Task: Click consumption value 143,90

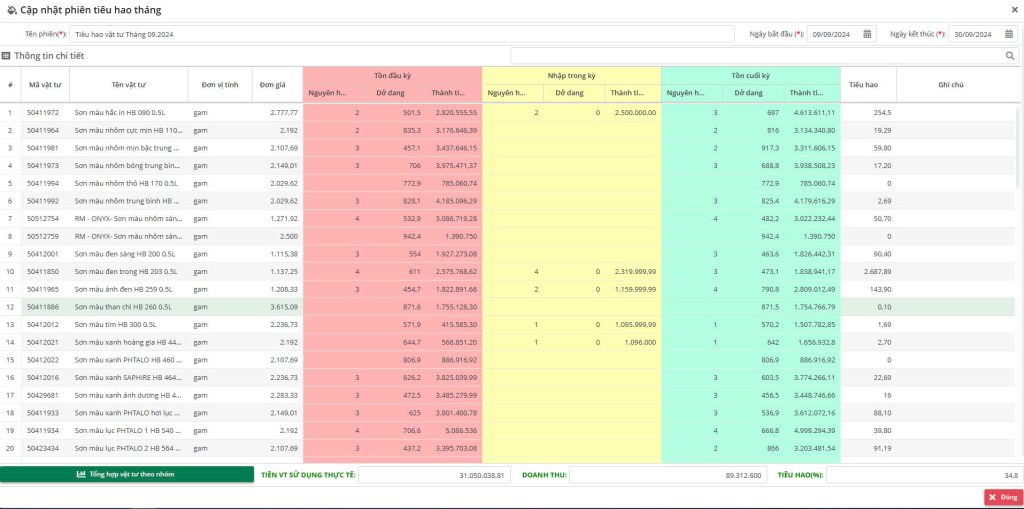Action: (x=881, y=289)
